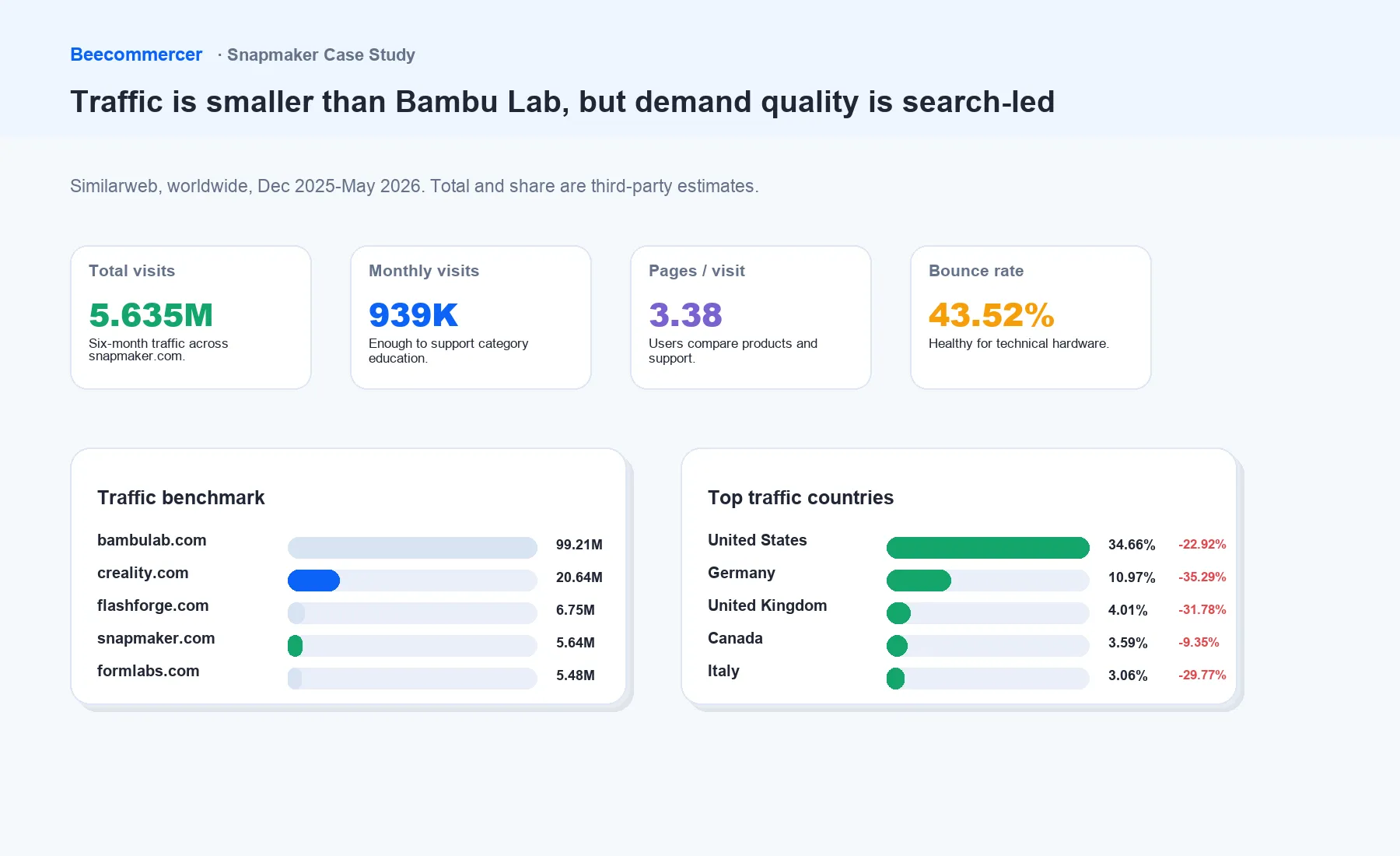This screenshot has height=856, width=1400.
Task: Select the 6.75M value
Action: [575, 610]
